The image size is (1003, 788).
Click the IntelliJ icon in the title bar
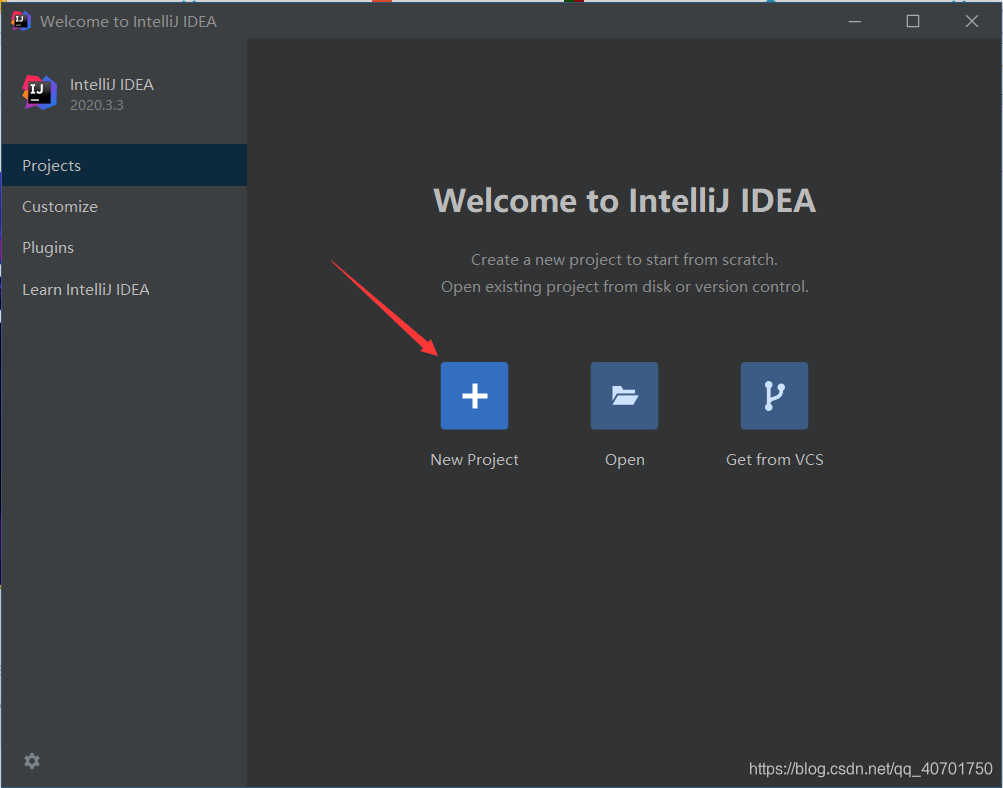point(20,20)
